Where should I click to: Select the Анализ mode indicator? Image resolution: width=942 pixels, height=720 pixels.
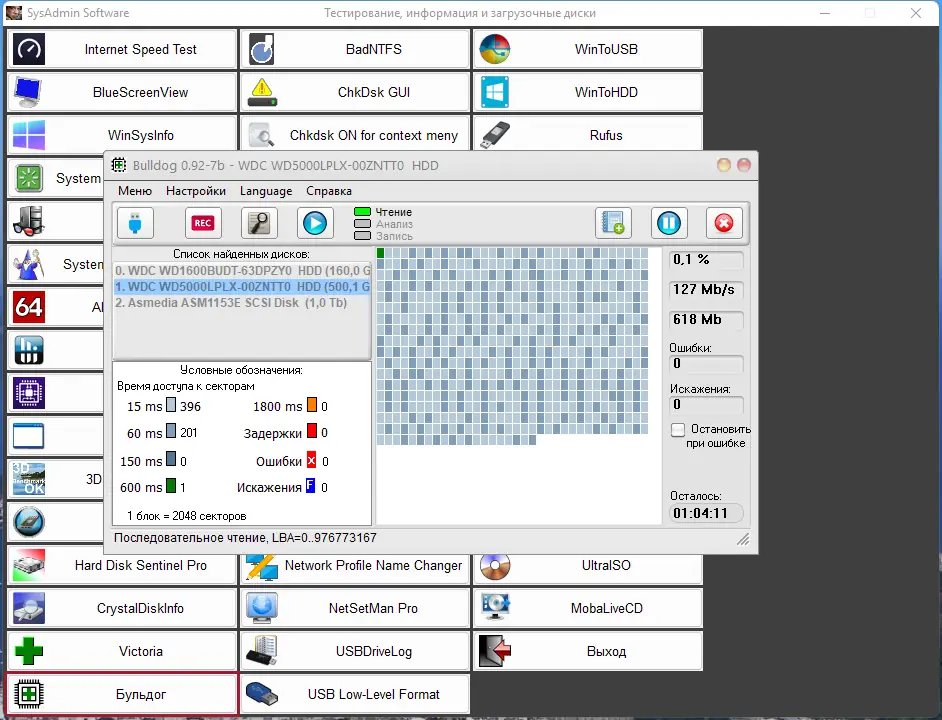(362, 224)
